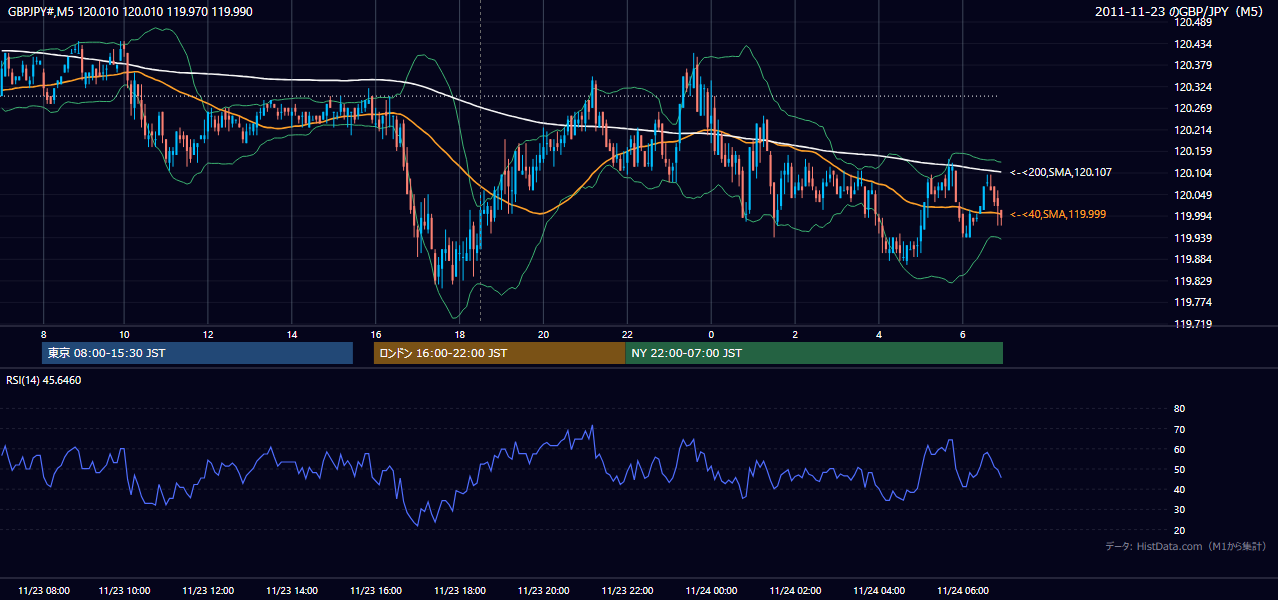
Task: Click the 11/23 16:00 bottom time label
Action: point(376,590)
